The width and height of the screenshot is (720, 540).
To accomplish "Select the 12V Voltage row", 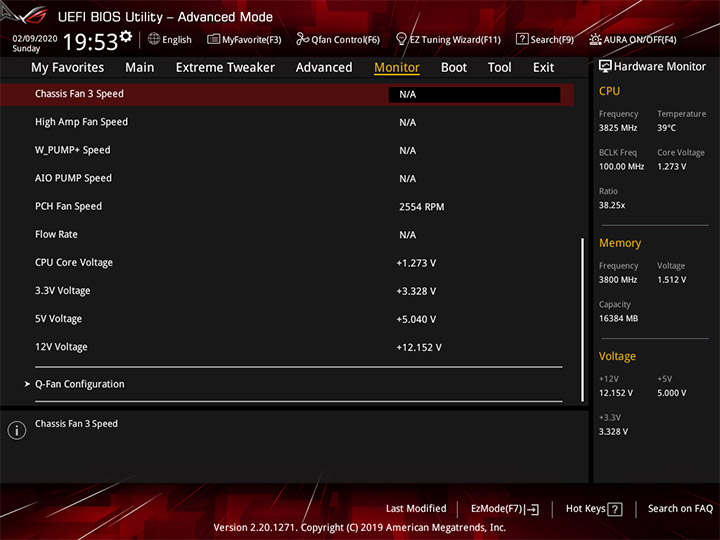I will point(287,347).
